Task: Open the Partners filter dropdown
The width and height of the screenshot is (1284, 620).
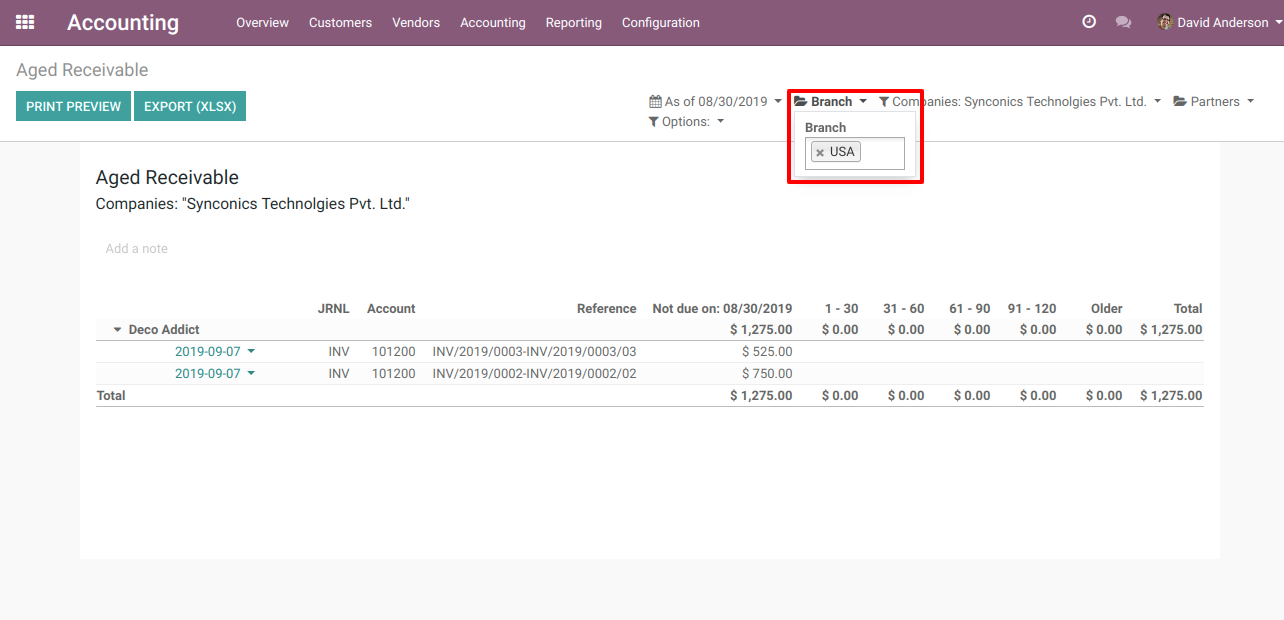Action: click(x=1213, y=102)
